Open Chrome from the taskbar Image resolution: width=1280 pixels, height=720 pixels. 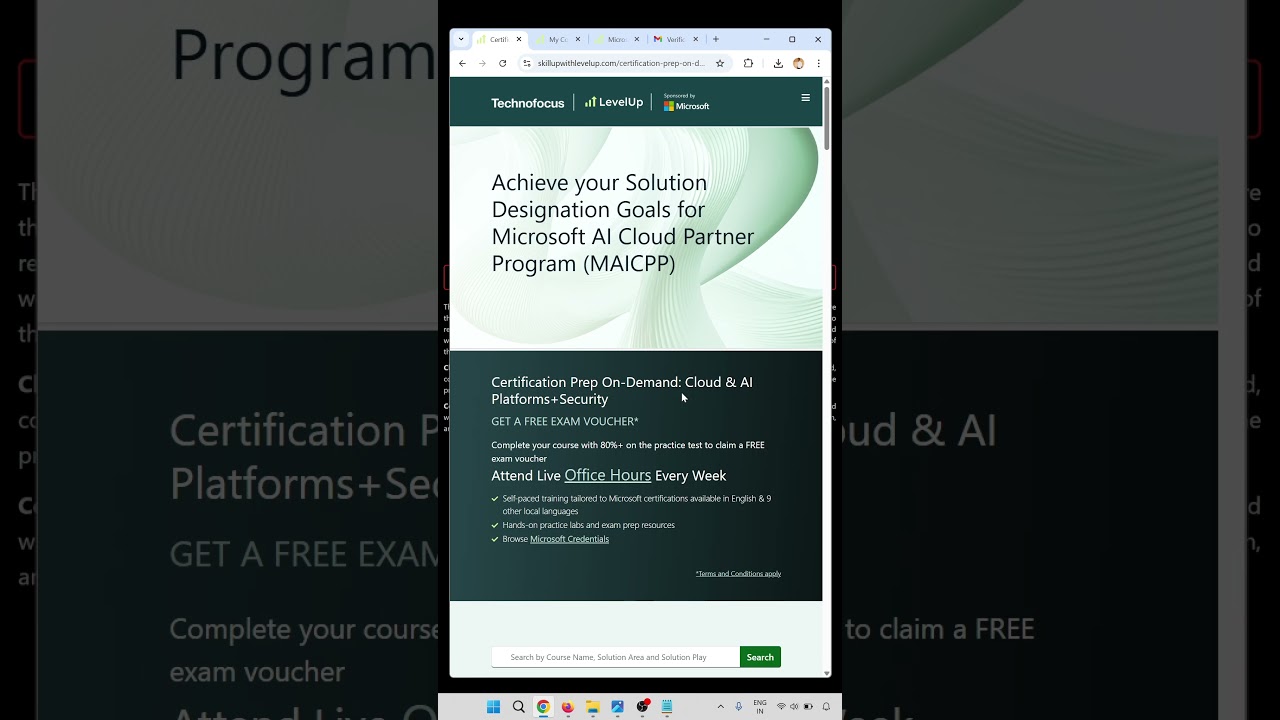click(543, 707)
